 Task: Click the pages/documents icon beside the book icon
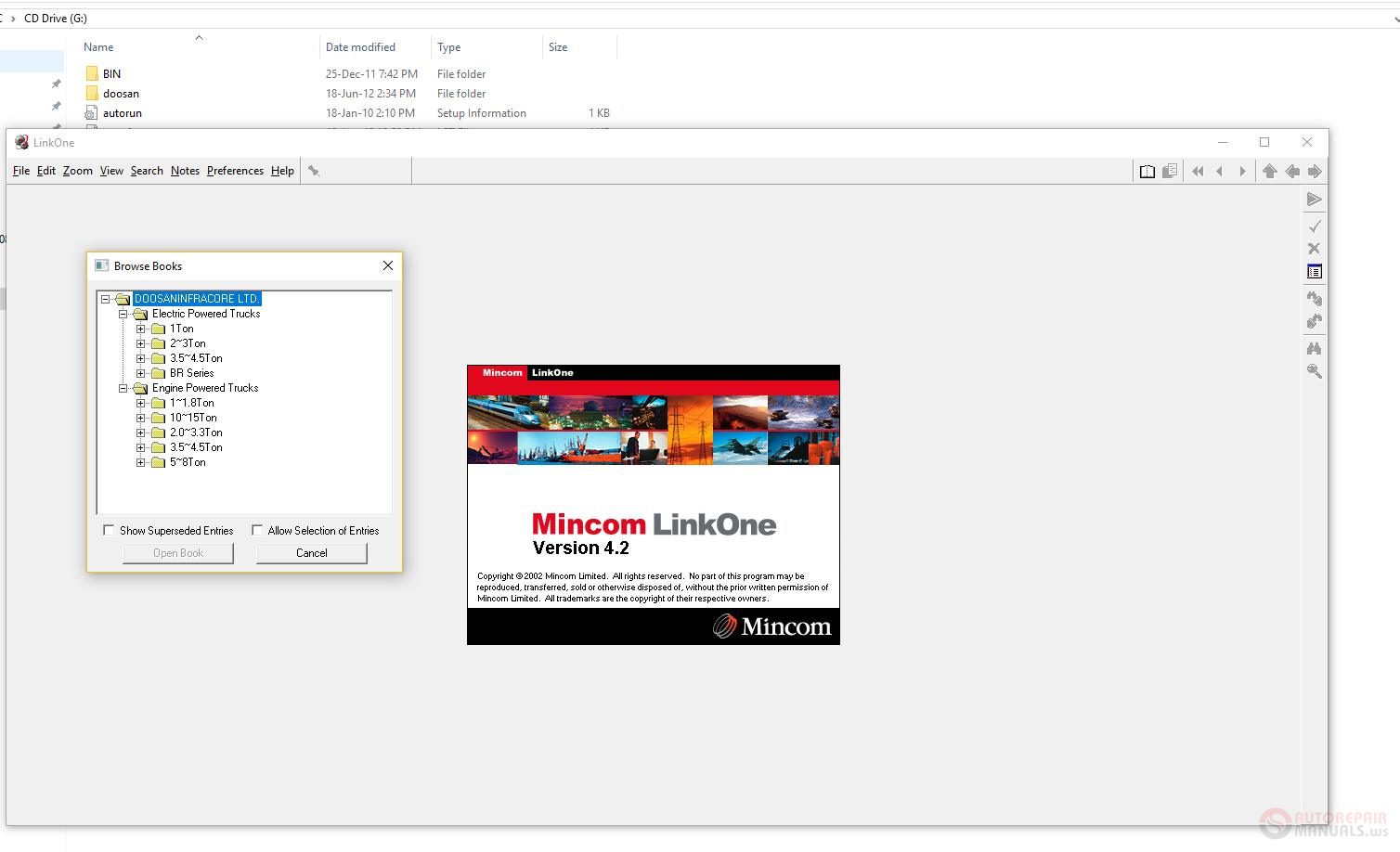pos(1170,172)
